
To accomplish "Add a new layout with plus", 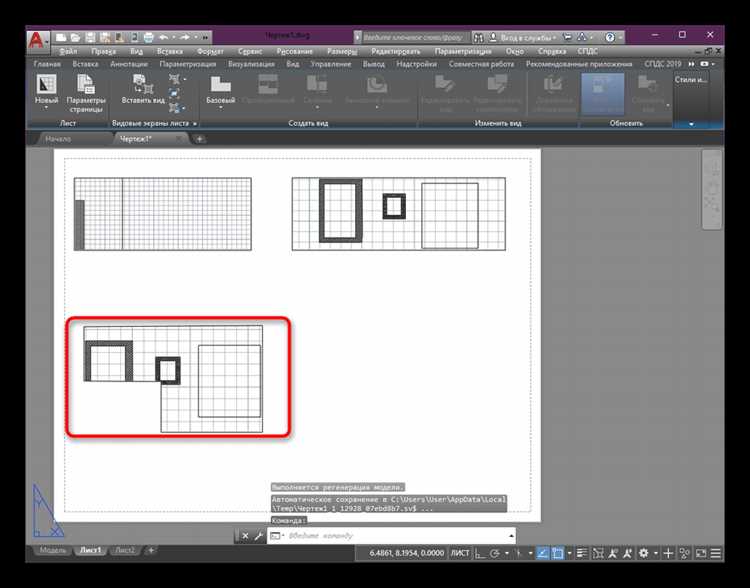I will coord(151,550).
